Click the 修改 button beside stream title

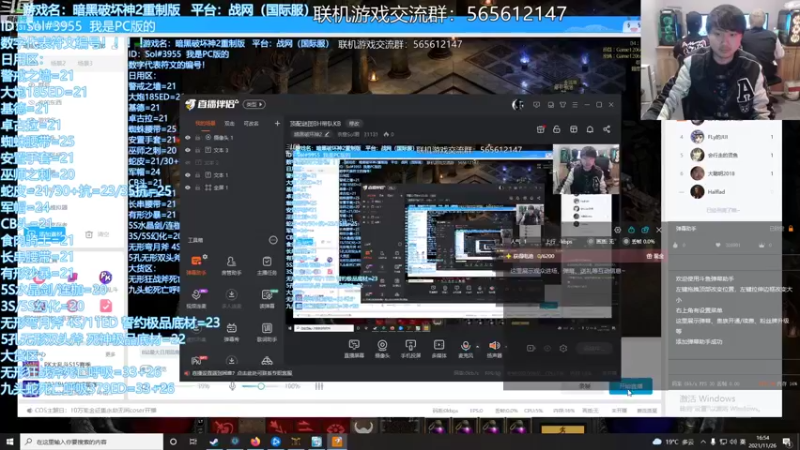[354, 123]
